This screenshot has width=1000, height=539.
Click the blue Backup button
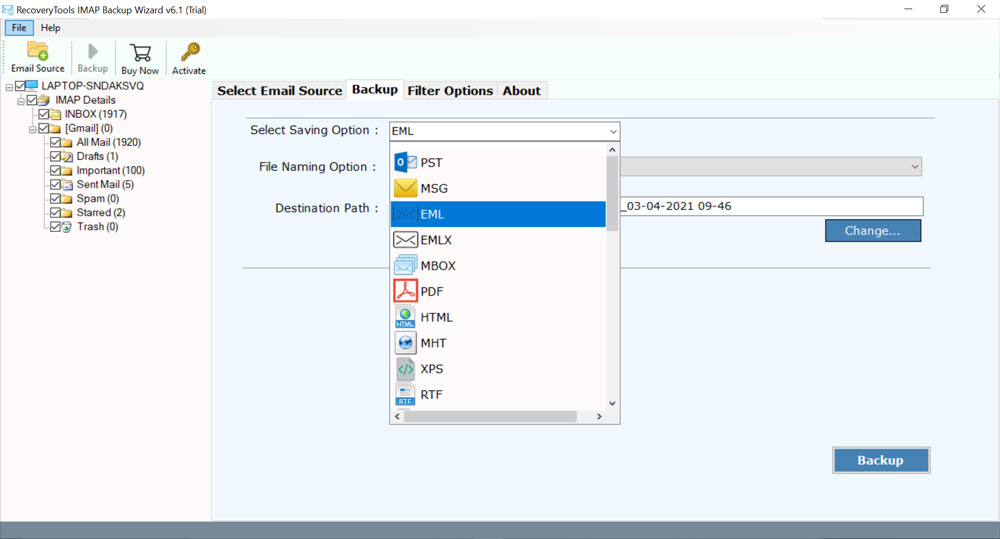point(881,460)
